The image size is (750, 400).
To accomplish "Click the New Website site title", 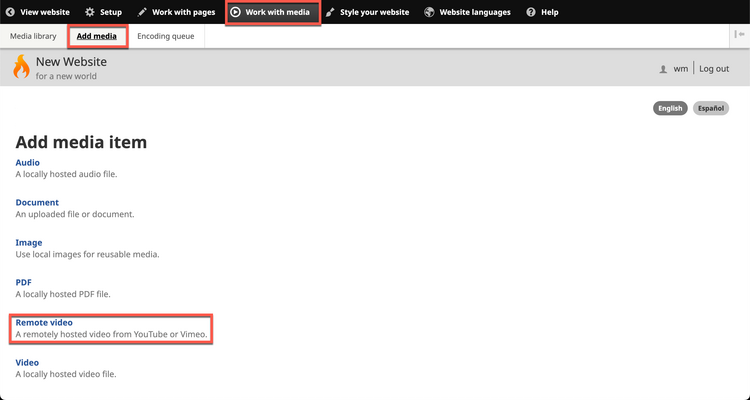I will click(71, 62).
